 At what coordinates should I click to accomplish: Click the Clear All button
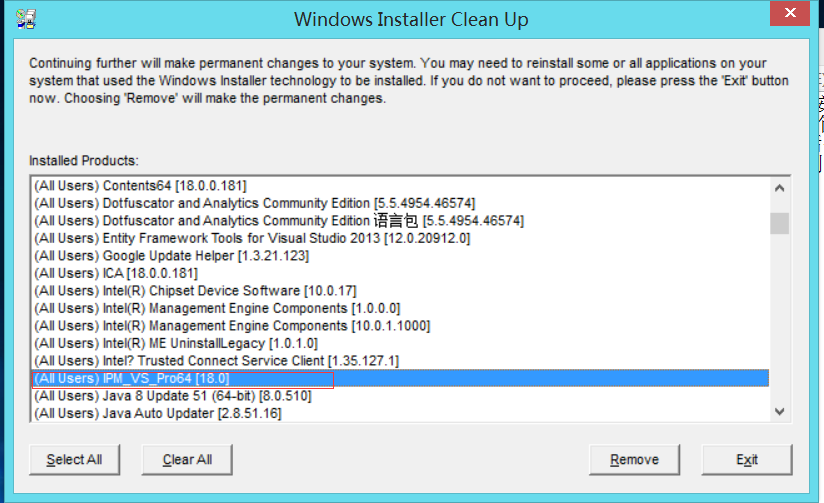coord(187,459)
